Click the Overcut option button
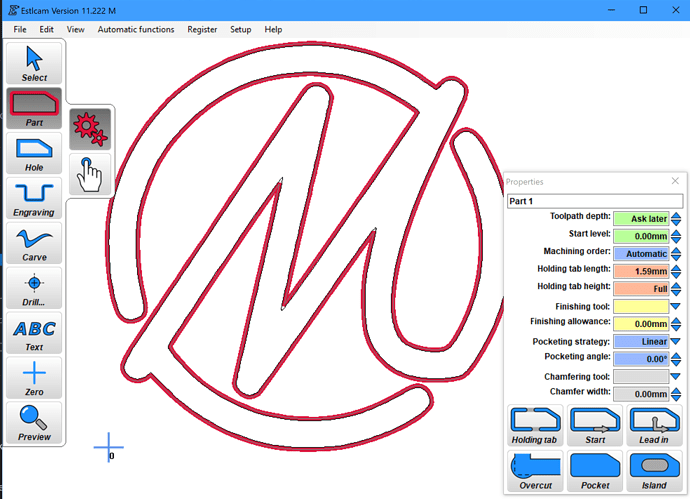 pyautogui.click(x=534, y=471)
